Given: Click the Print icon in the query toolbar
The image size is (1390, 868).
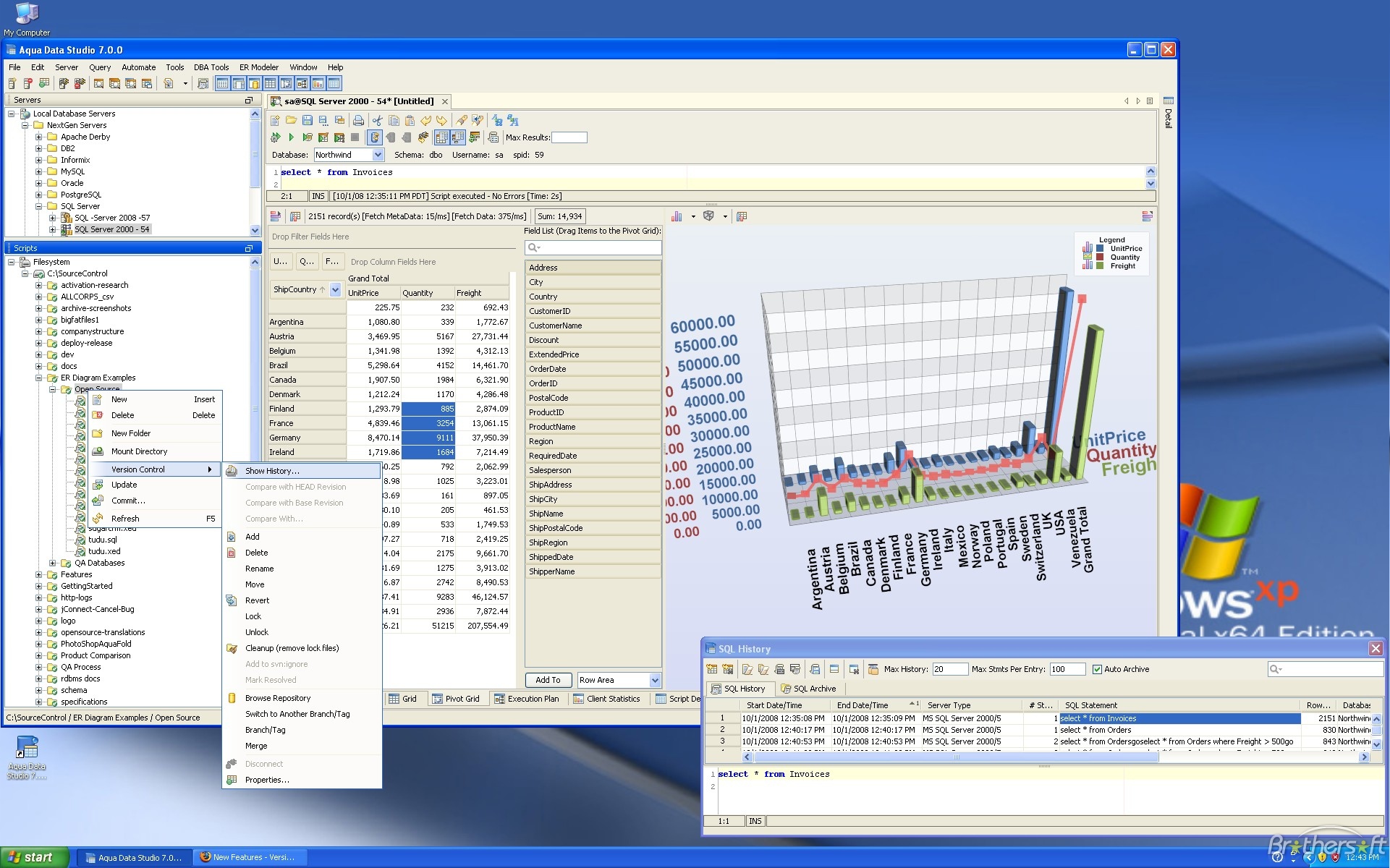Looking at the screenshot, I should [358, 120].
